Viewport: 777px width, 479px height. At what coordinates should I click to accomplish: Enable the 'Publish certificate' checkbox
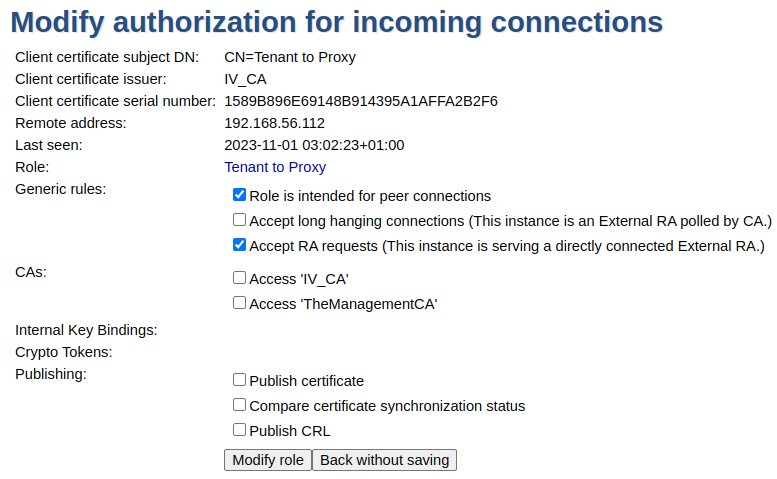(239, 380)
